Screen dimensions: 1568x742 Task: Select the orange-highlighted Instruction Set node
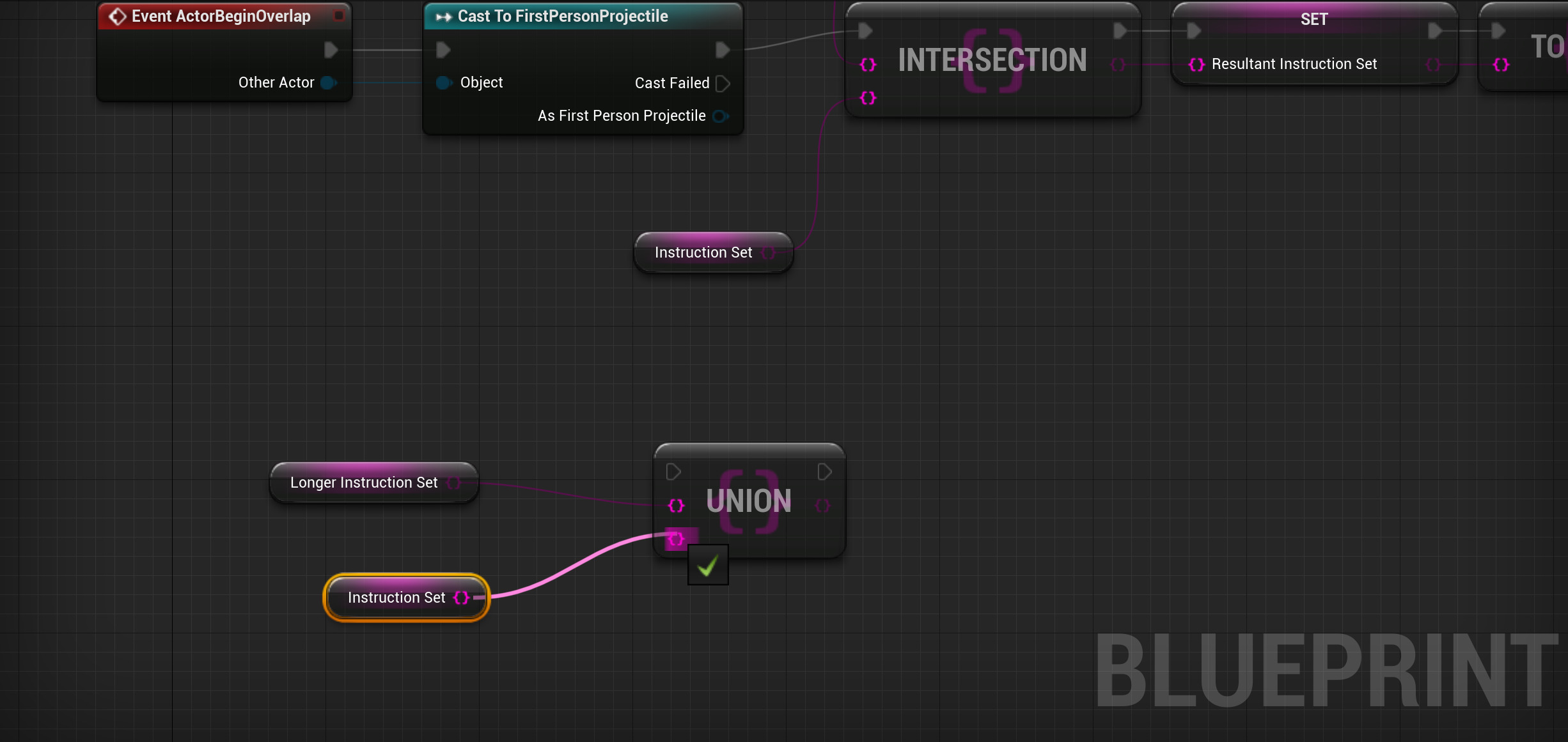pyautogui.click(x=396, y=598)
